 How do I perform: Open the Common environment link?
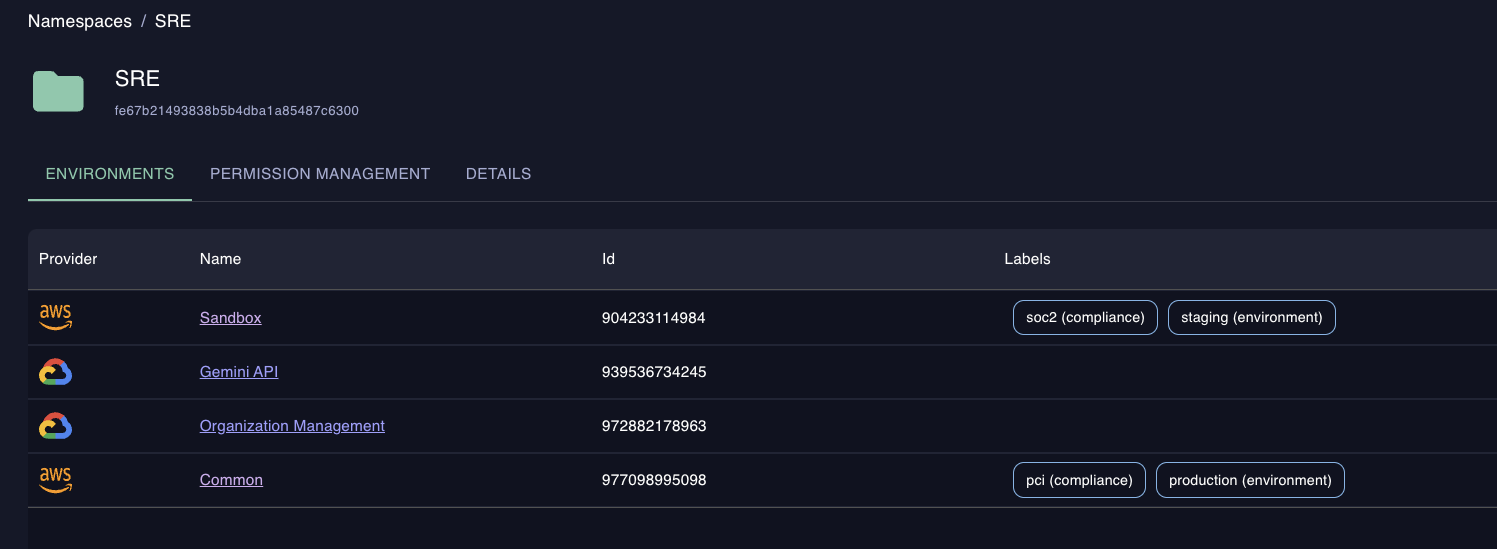click(231, 480)
